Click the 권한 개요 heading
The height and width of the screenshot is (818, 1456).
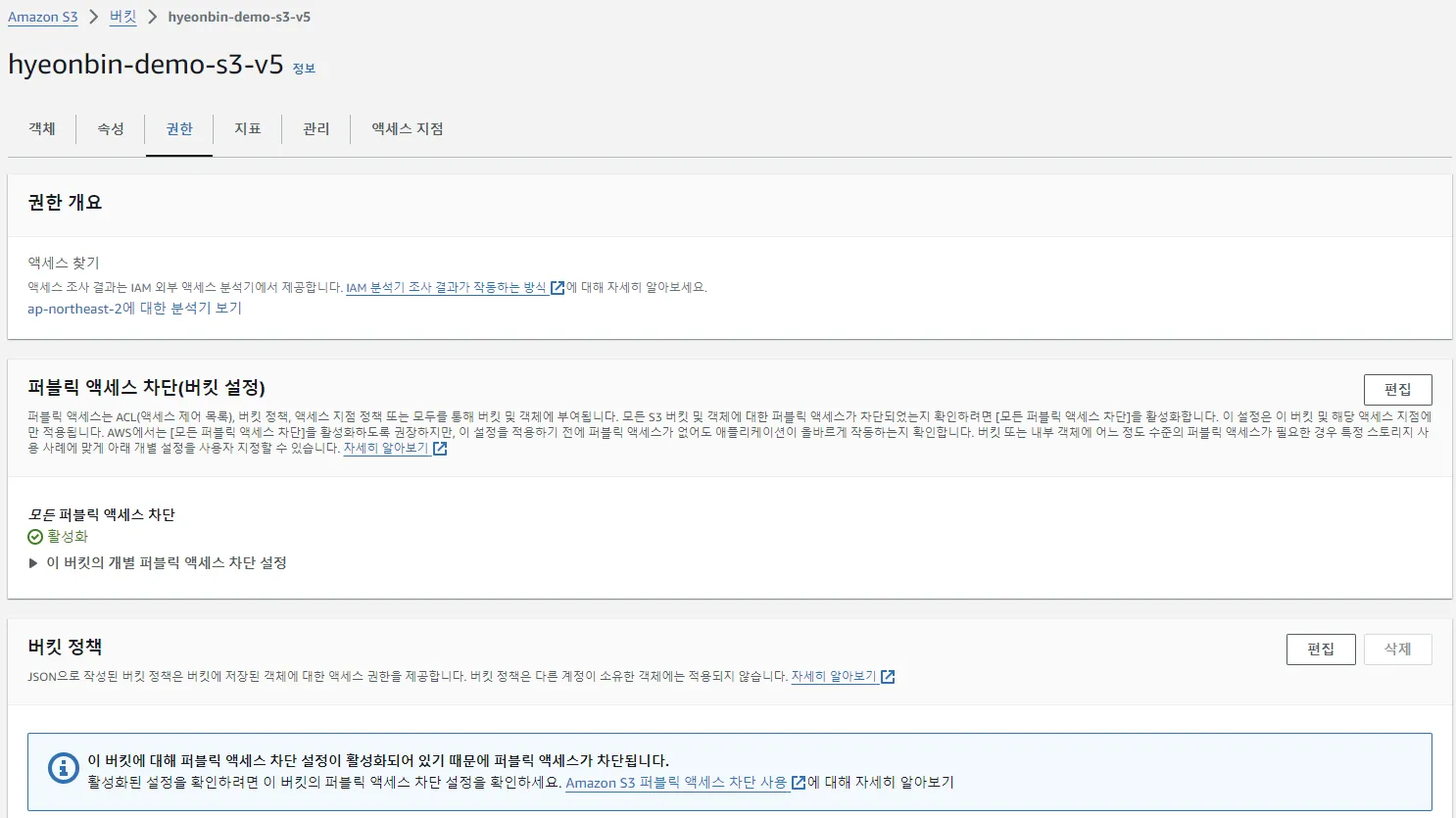coord(65,203)
